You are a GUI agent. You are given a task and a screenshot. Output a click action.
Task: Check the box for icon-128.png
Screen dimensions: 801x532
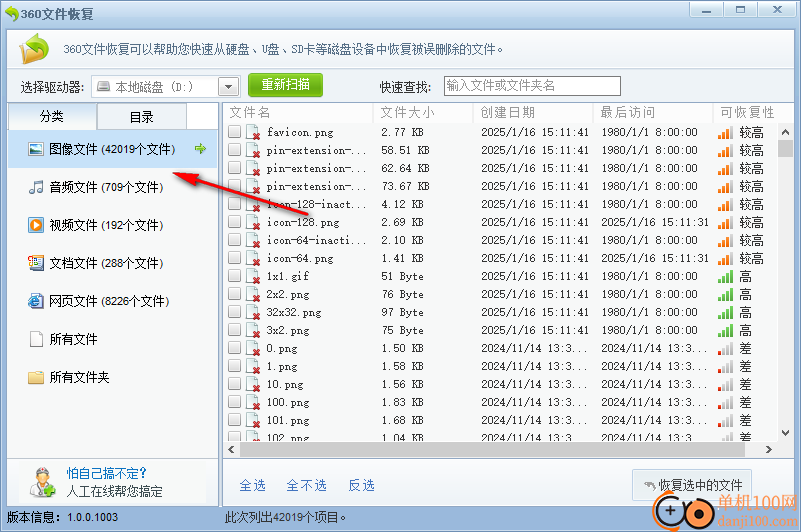pos(234,222)
